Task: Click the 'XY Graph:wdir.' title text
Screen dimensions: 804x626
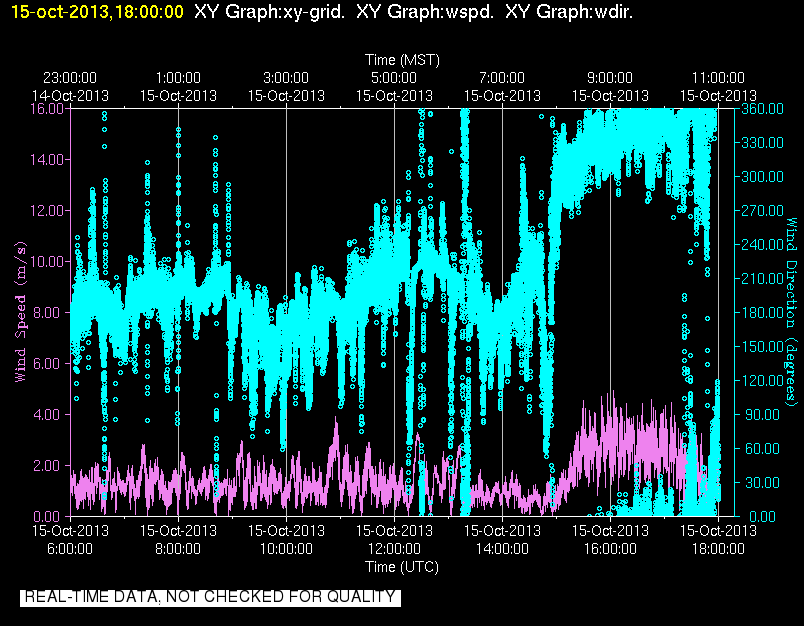Action: 569,11
